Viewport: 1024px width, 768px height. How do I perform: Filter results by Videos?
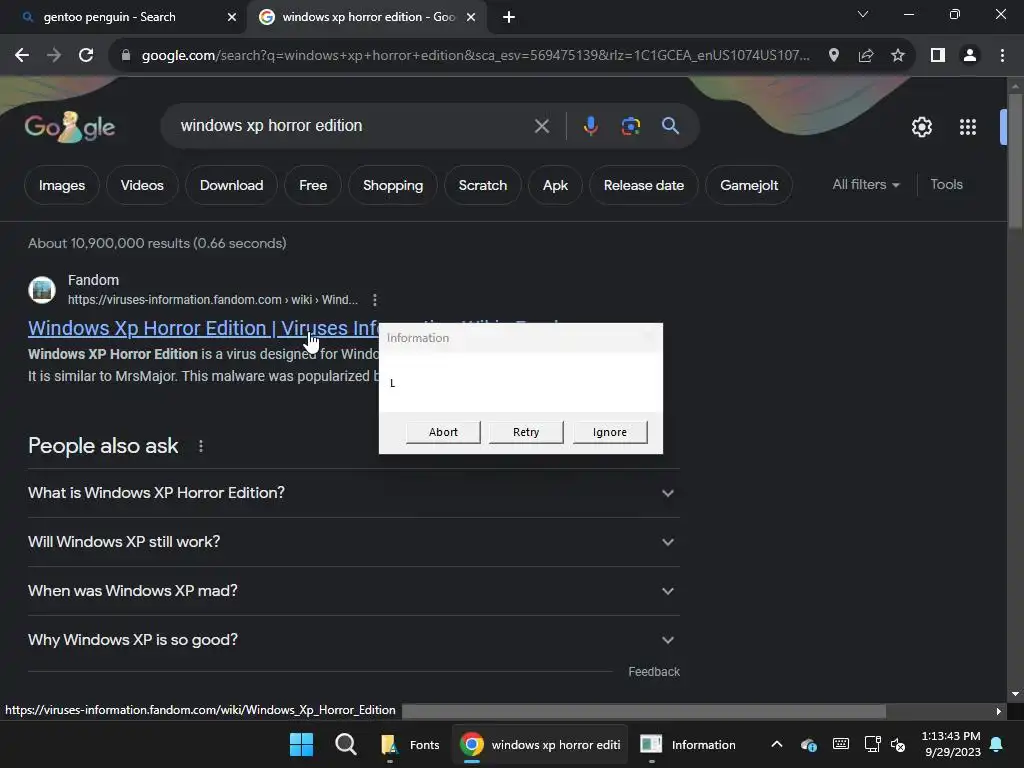(142, 185)
